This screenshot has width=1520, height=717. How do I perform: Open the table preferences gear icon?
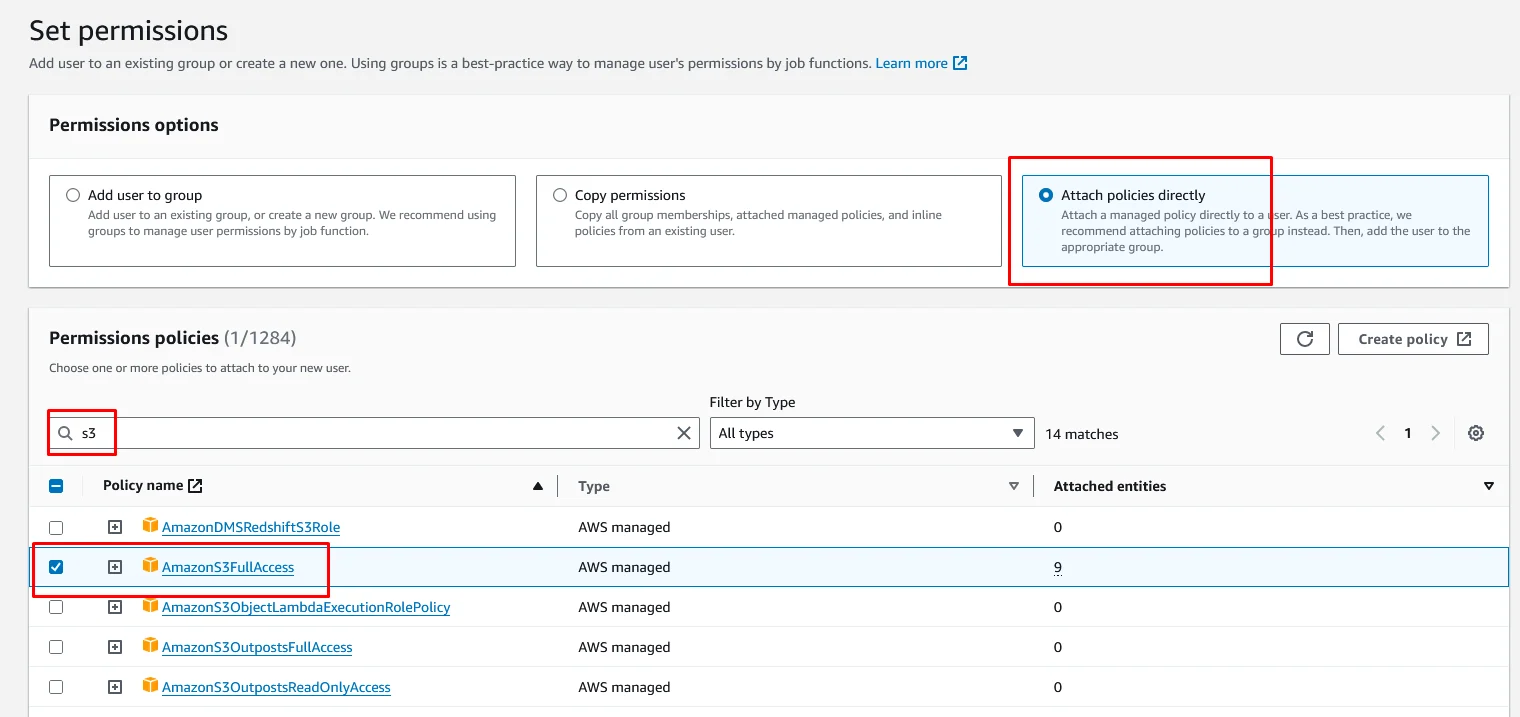pos(1475,433)
